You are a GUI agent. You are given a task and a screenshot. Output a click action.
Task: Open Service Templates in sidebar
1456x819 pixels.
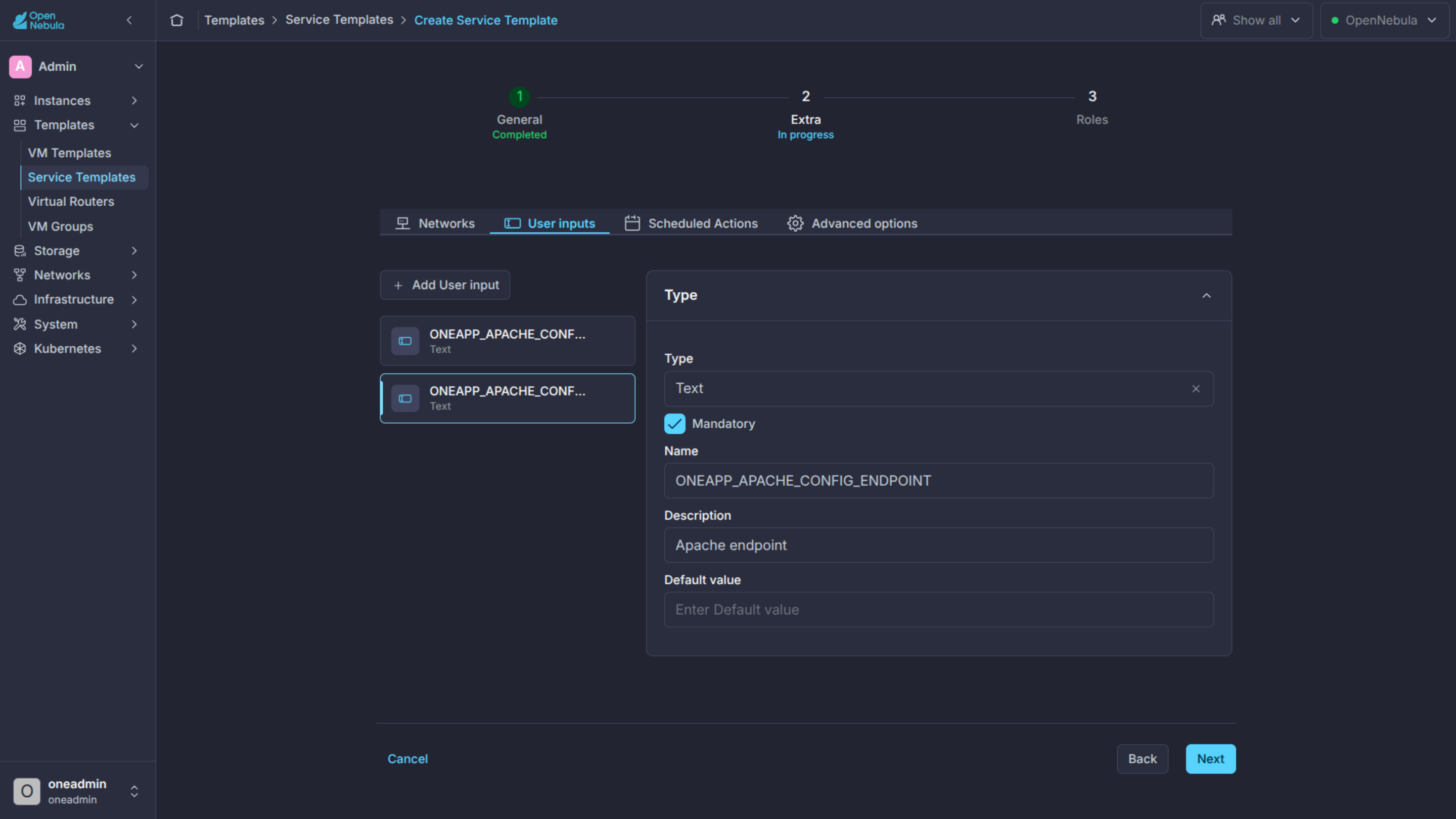coord(84,177)
